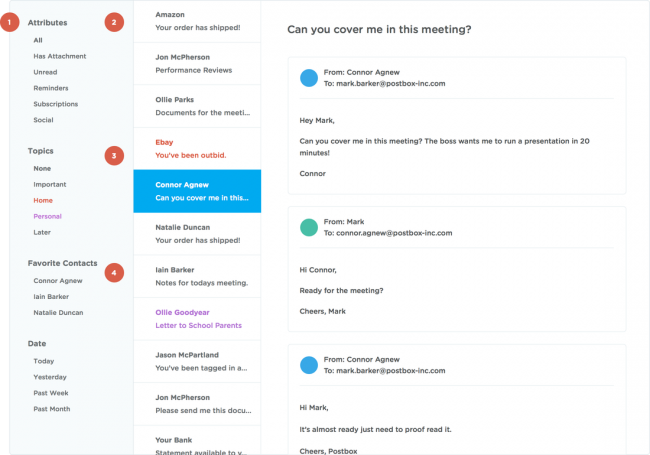
Task: Open the Ebay outbid message
Action: pyautogui.click(x=196, y=148)
